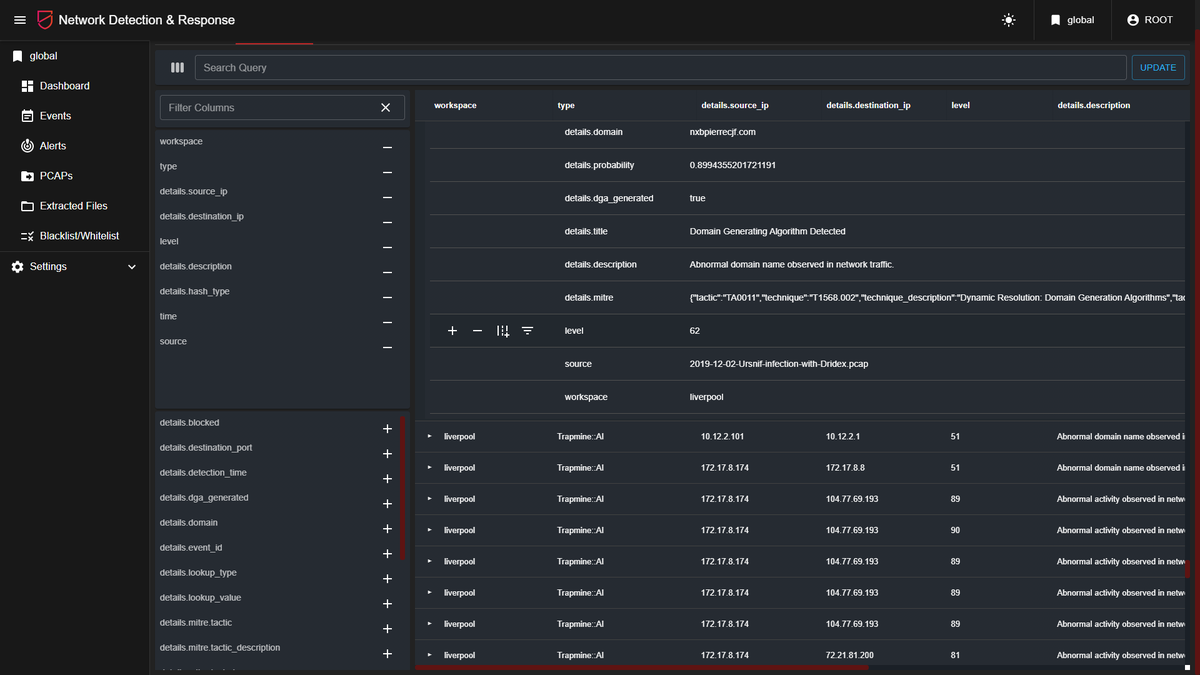Viewport: 1200px width, 675px height.
Task: Add details.mitre.tactic_description column with plus
Action: pyautogui.click(x=387, y=654)
